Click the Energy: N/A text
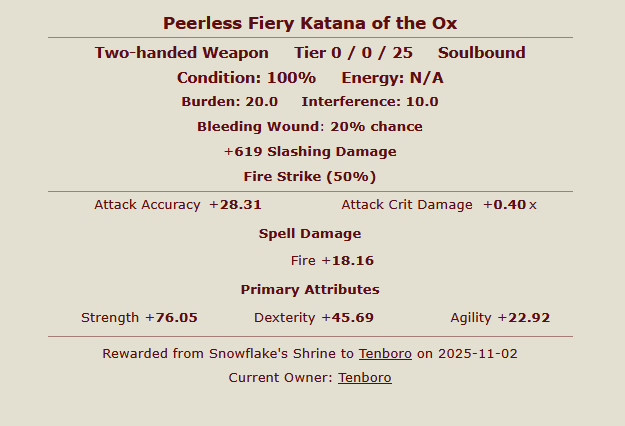The image size is (625, 426). pyautogui.click(x=392, y=78)
